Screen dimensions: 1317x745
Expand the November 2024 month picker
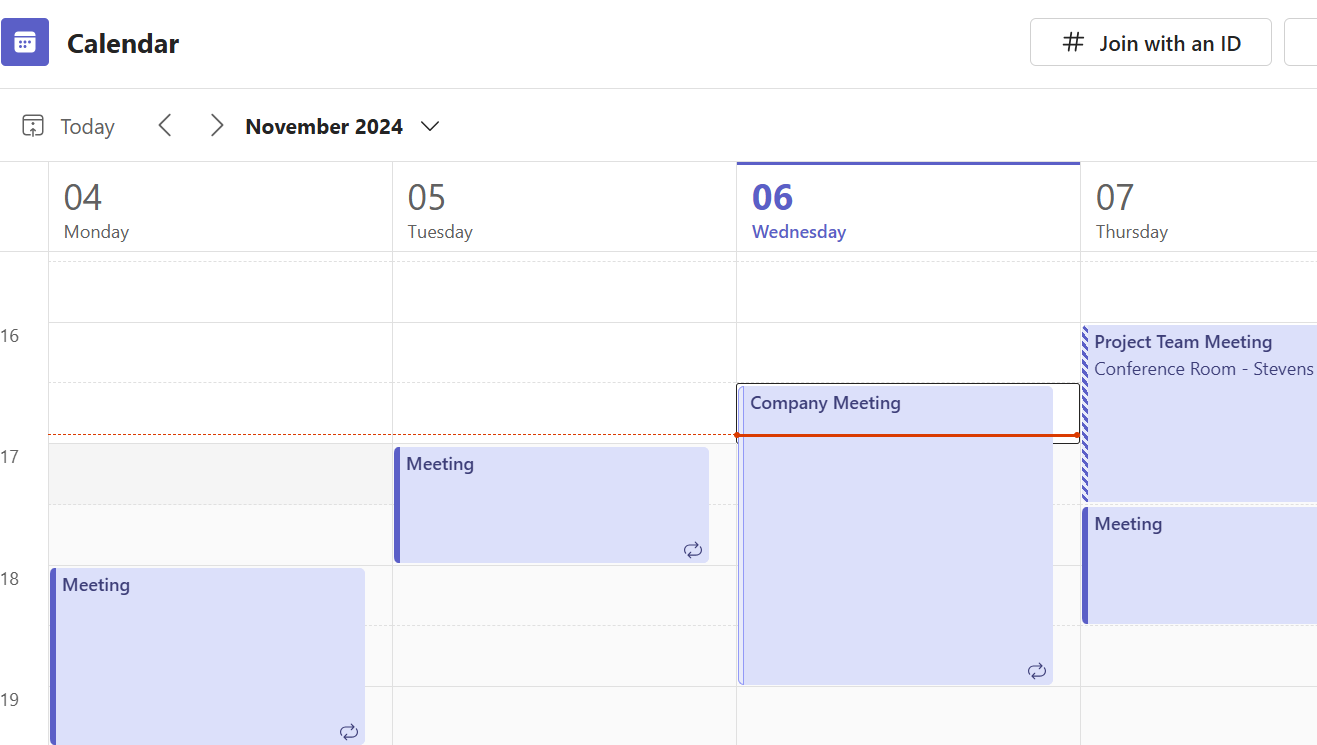coord(342,127)
